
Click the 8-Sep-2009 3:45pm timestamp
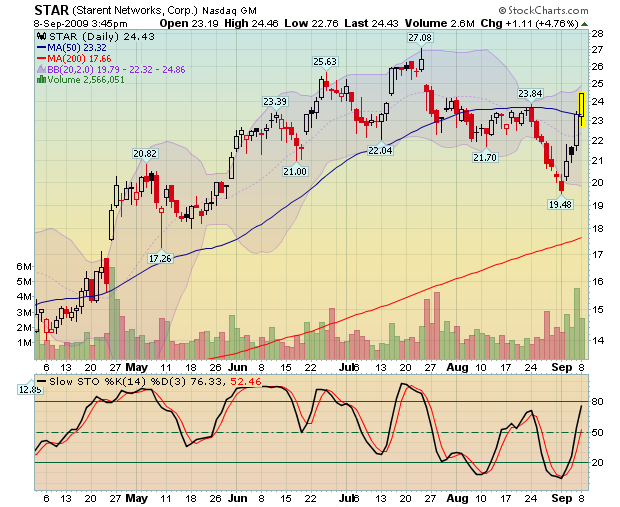coord(81,24)
